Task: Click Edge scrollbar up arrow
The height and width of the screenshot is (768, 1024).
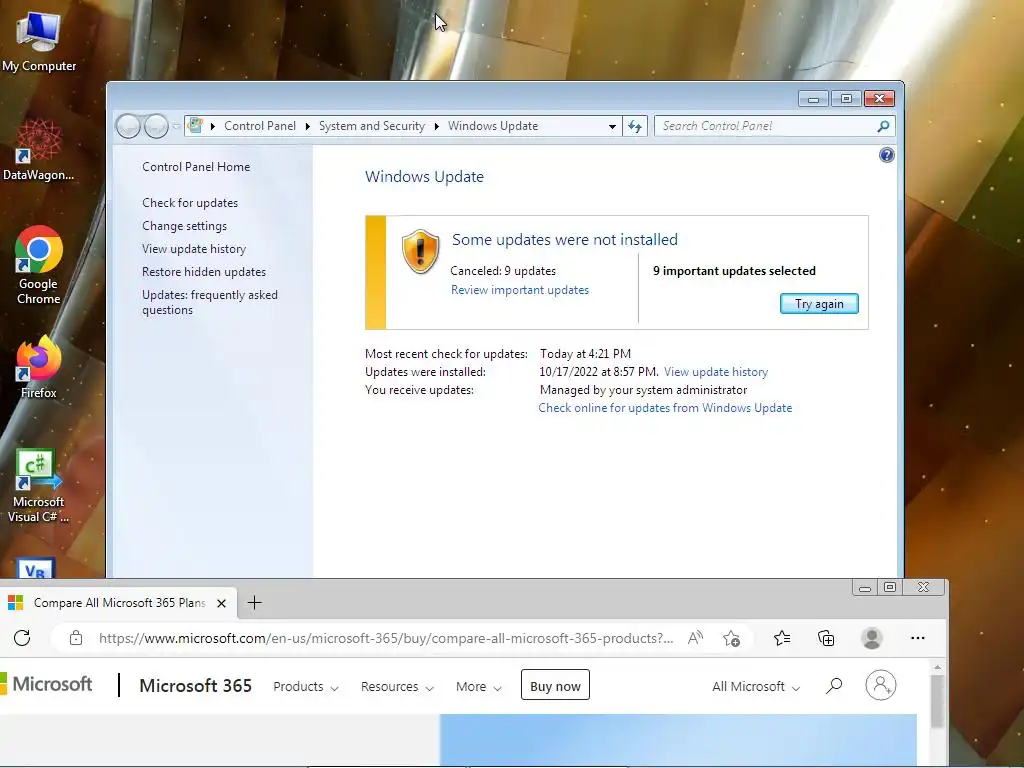Action: pos(937,667)
